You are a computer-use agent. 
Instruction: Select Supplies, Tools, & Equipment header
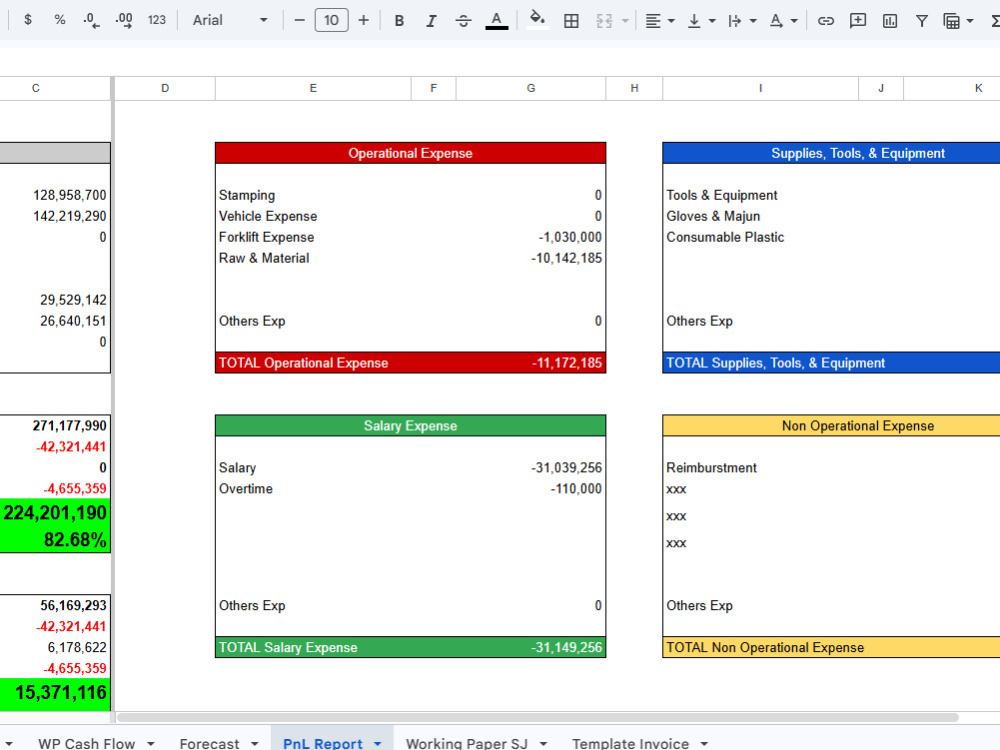(x=832, y=153)
